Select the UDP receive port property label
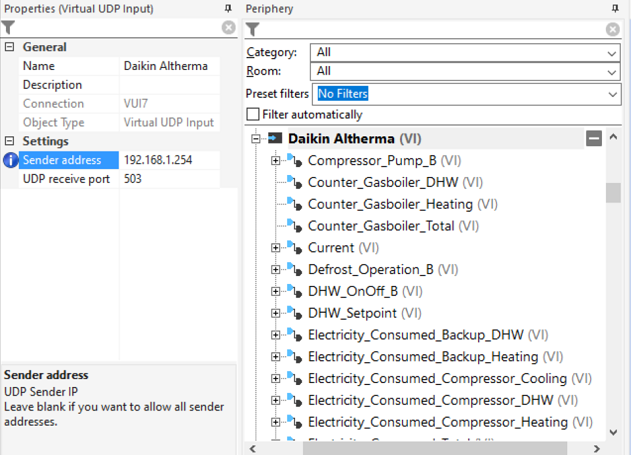Viewport: 631px width, 455px height. 69,179
